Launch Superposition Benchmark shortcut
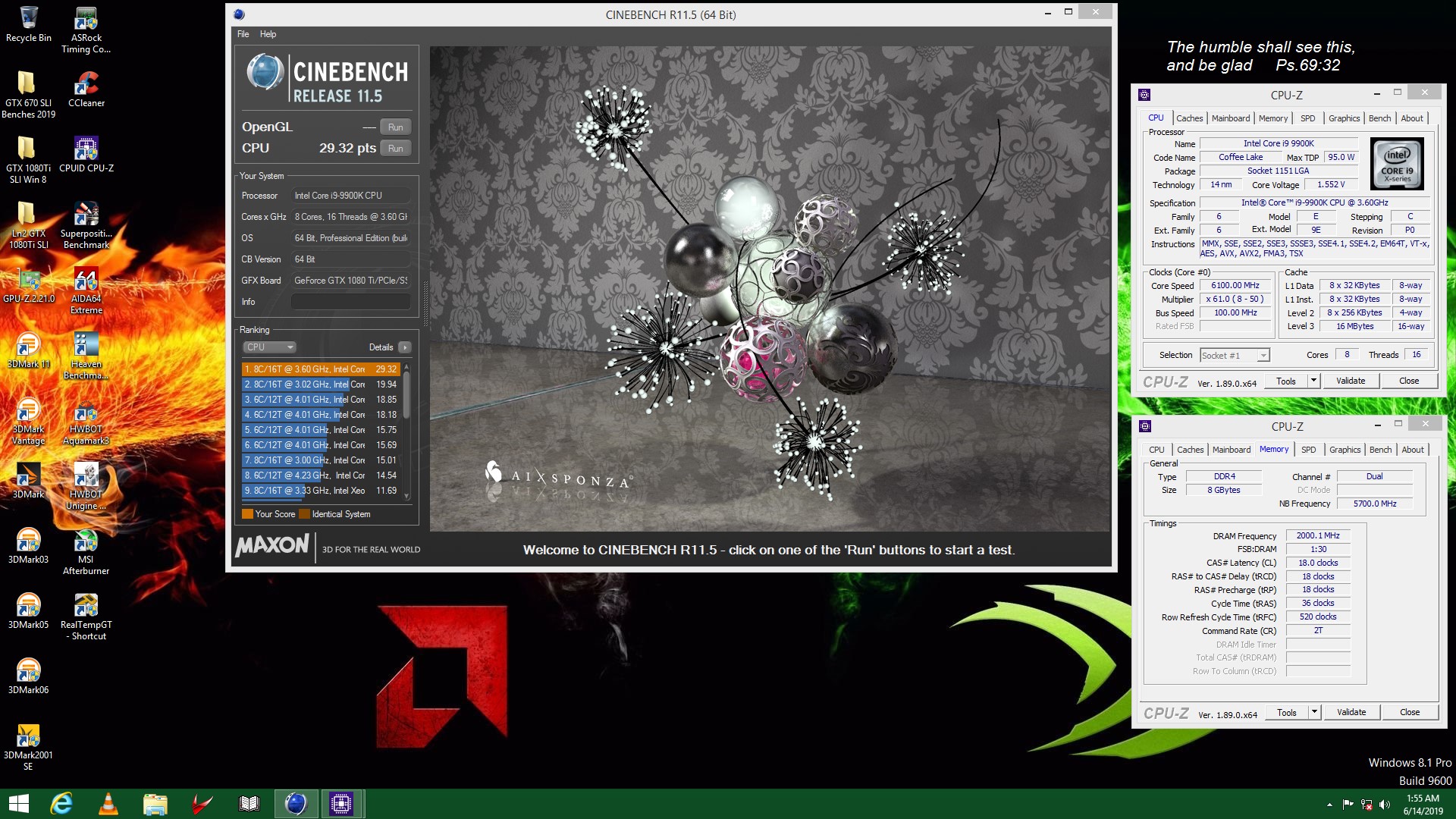Screen dimensions: 1456x819 coord(86,225)
